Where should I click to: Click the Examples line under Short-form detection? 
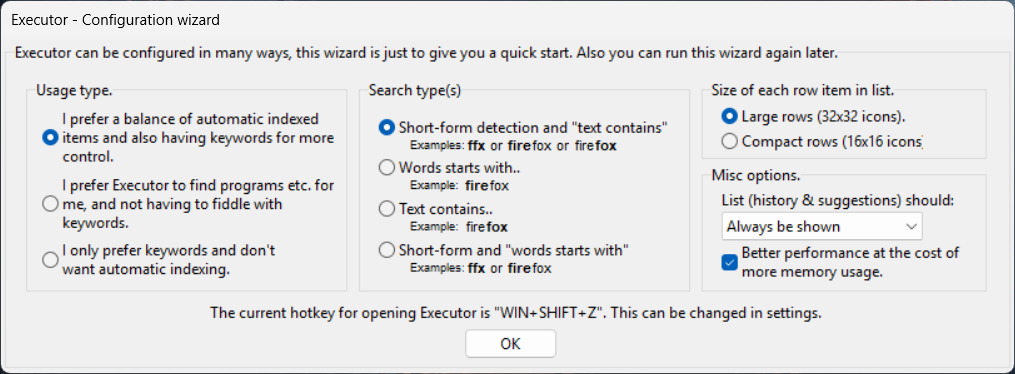tap(513, 146)
